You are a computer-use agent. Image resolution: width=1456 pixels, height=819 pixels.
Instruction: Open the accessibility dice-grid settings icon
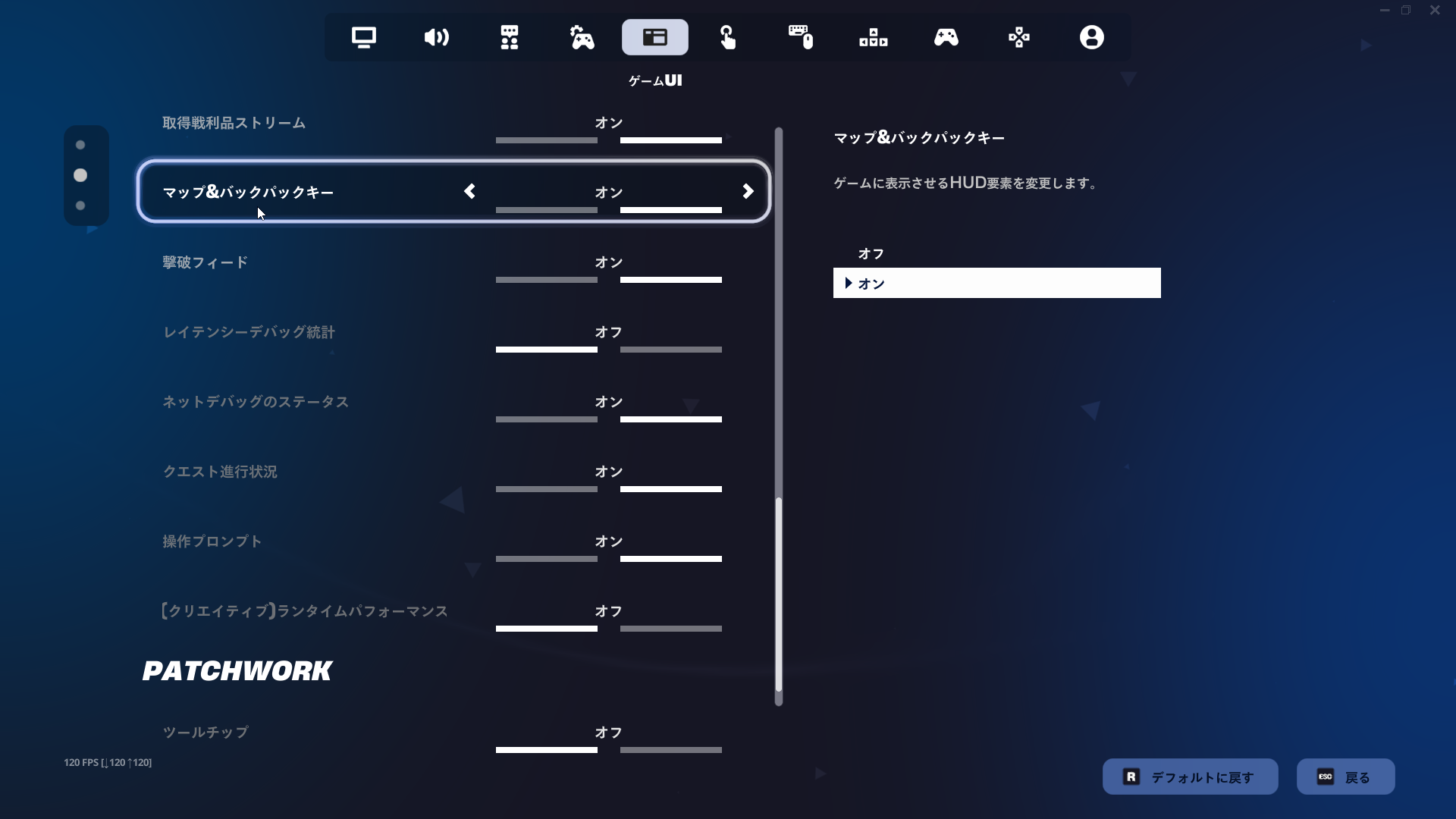(509, 37)
